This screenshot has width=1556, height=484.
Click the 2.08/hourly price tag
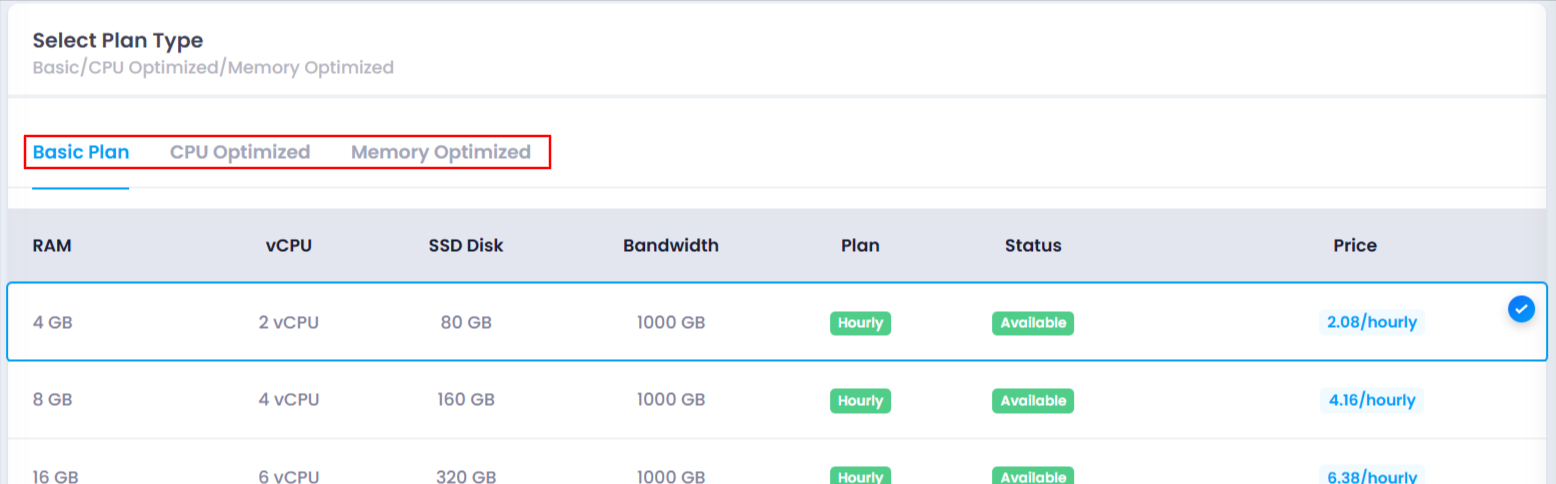pyautogui.click(x=1371, y=323)
